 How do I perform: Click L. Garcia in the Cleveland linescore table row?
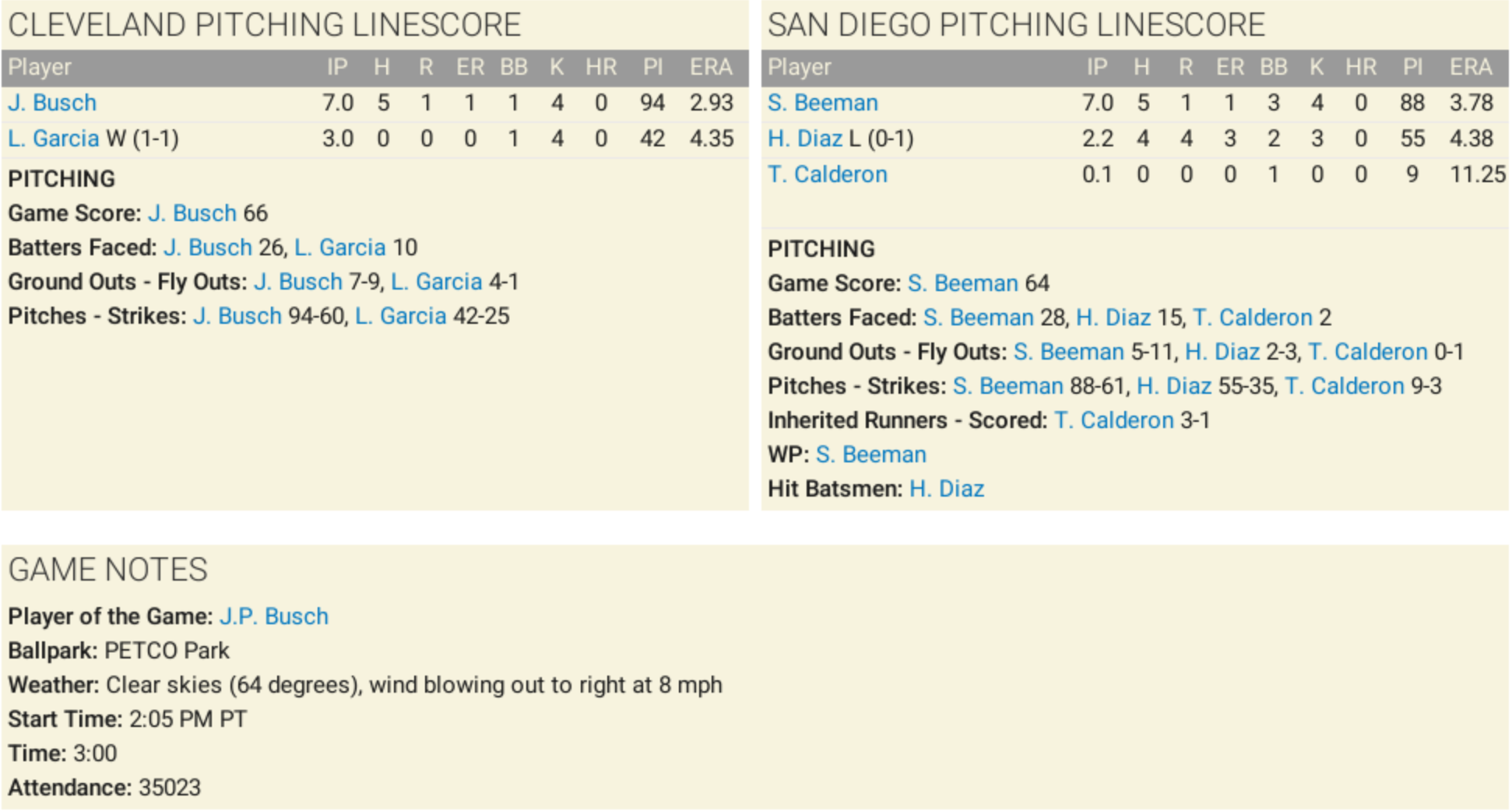(54, 139)
